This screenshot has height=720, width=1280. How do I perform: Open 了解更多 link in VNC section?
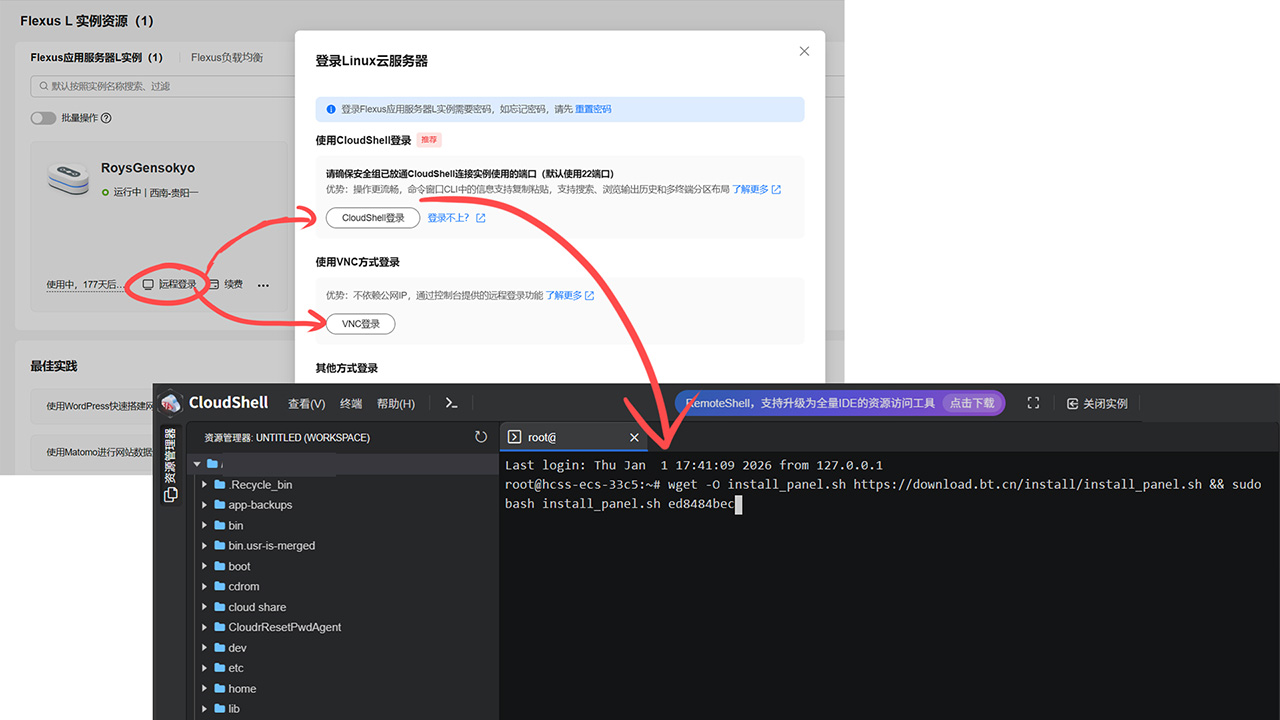pyautogui.click(x=569, y=296)
